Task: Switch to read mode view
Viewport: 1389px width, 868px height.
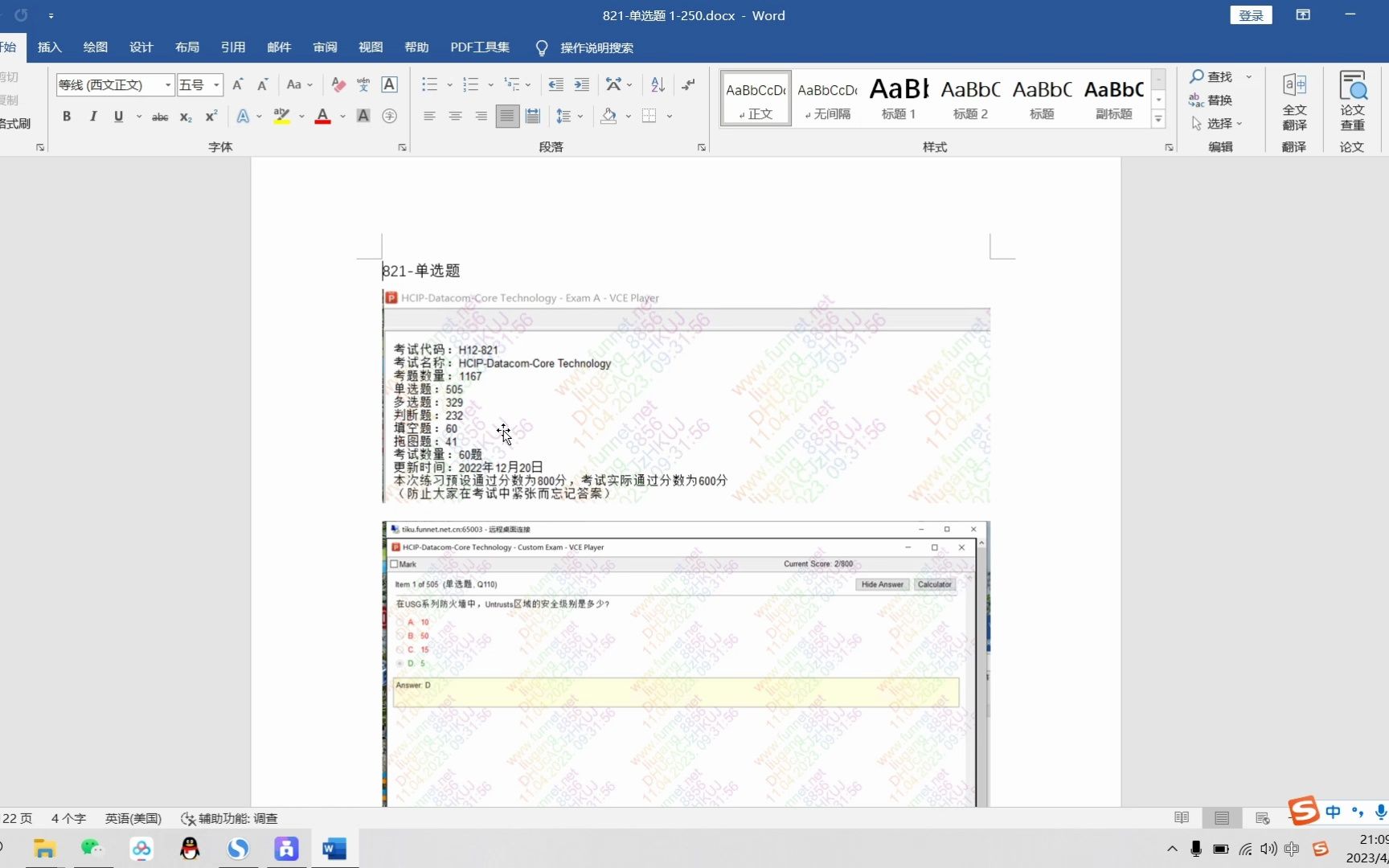Action: [x=1182, y=818]
